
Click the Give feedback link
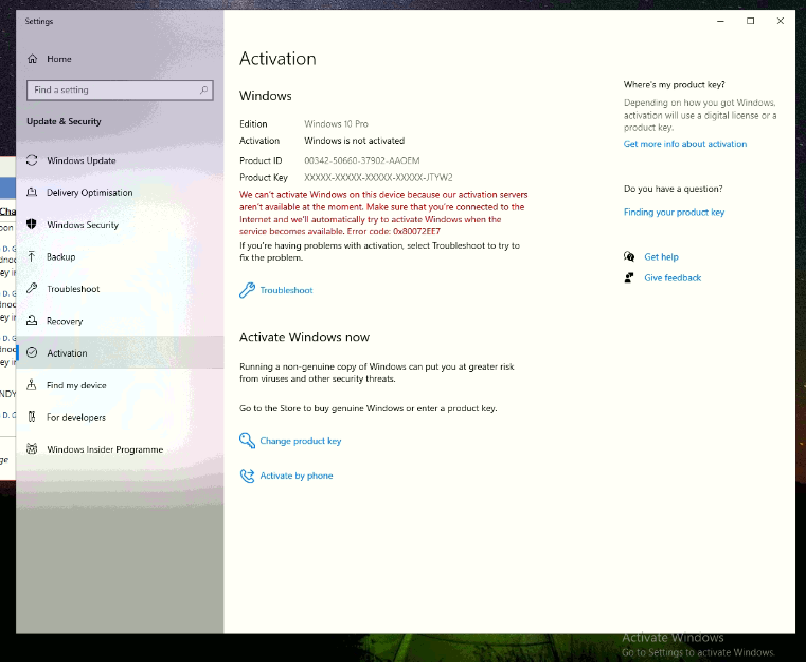[672, 278]
